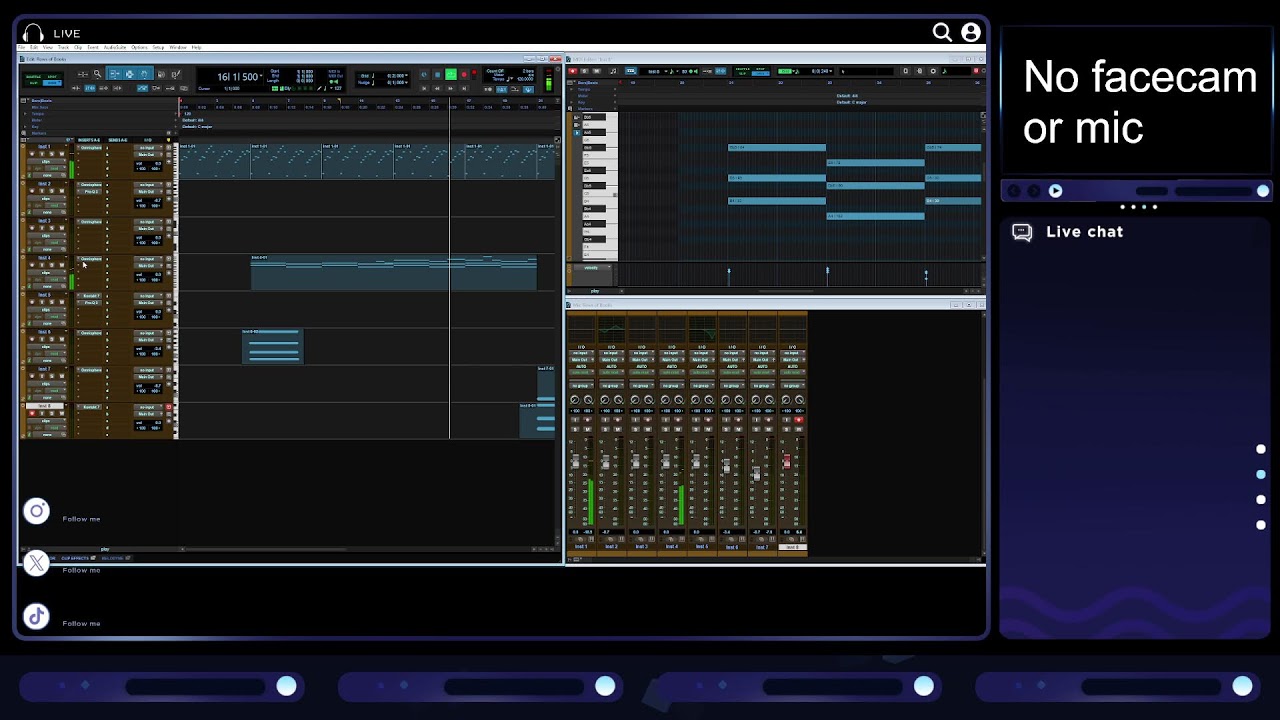Toggle Mute on Inst 7 mixer channel
This screenshot has width=1280, height=720.
pos(768,429)
